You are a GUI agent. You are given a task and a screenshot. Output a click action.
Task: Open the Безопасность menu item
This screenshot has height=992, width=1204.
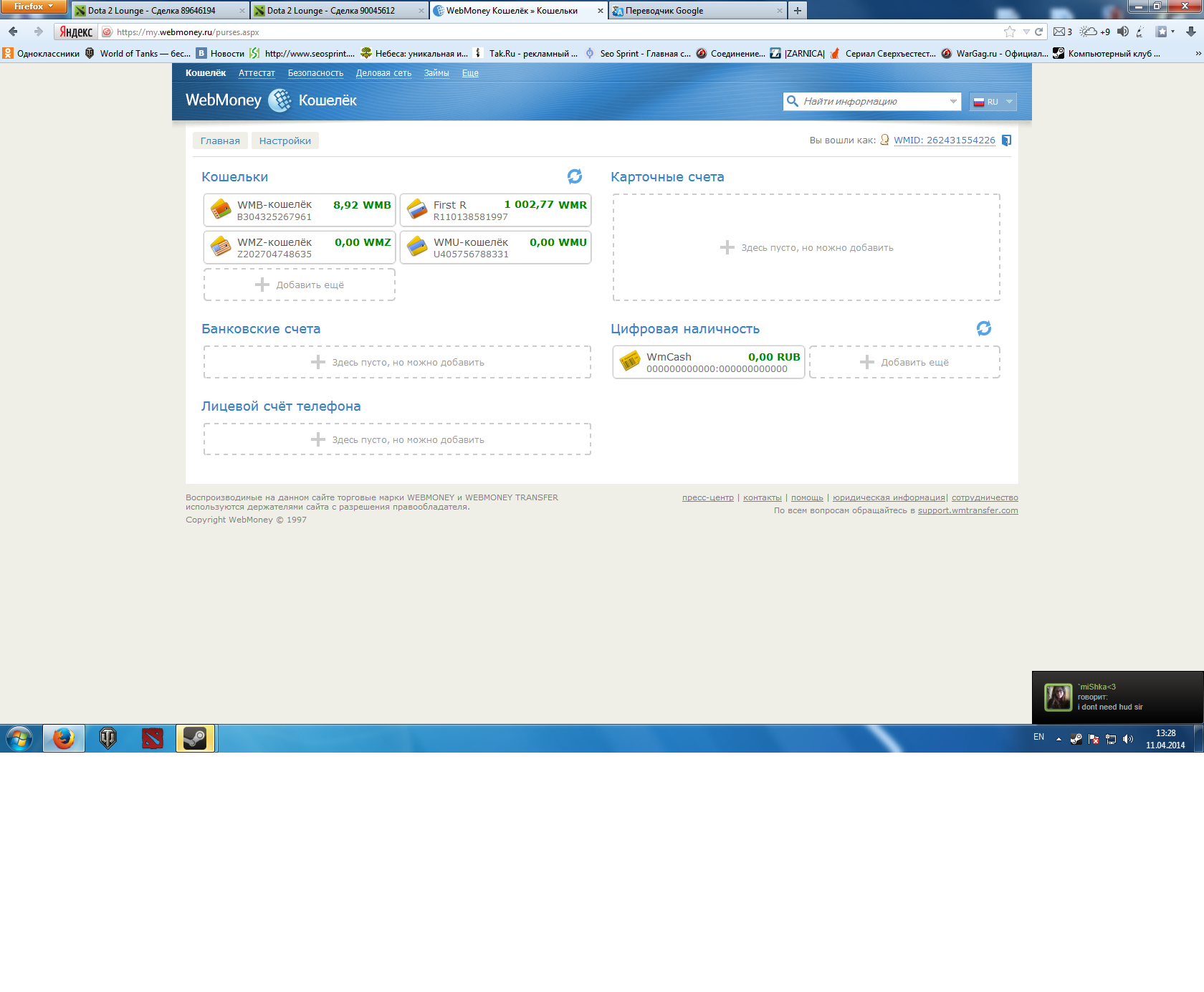(315, 73)
